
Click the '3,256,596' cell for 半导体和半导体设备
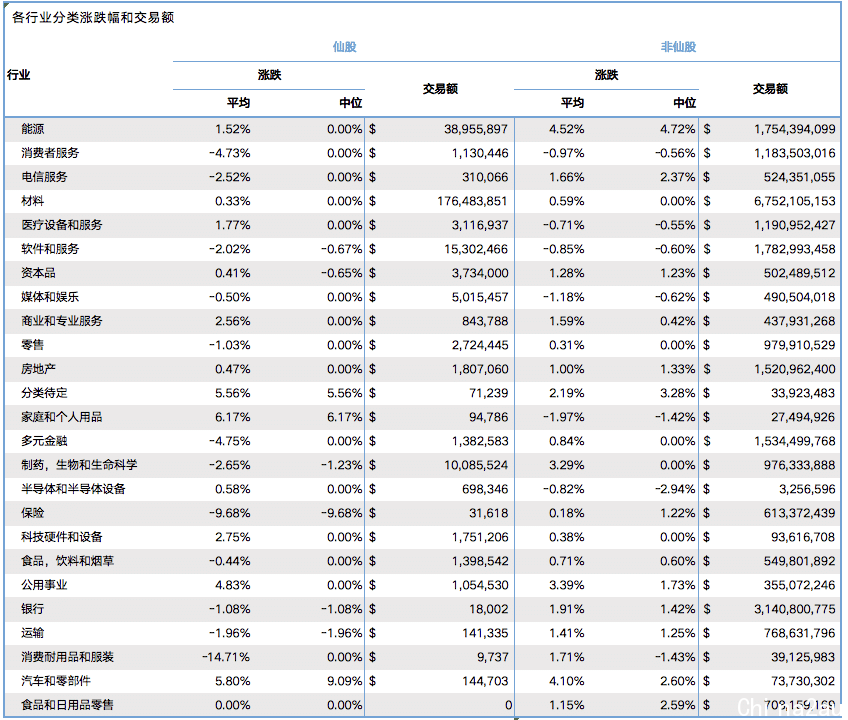pyautogui.click(x=807, y=489)
